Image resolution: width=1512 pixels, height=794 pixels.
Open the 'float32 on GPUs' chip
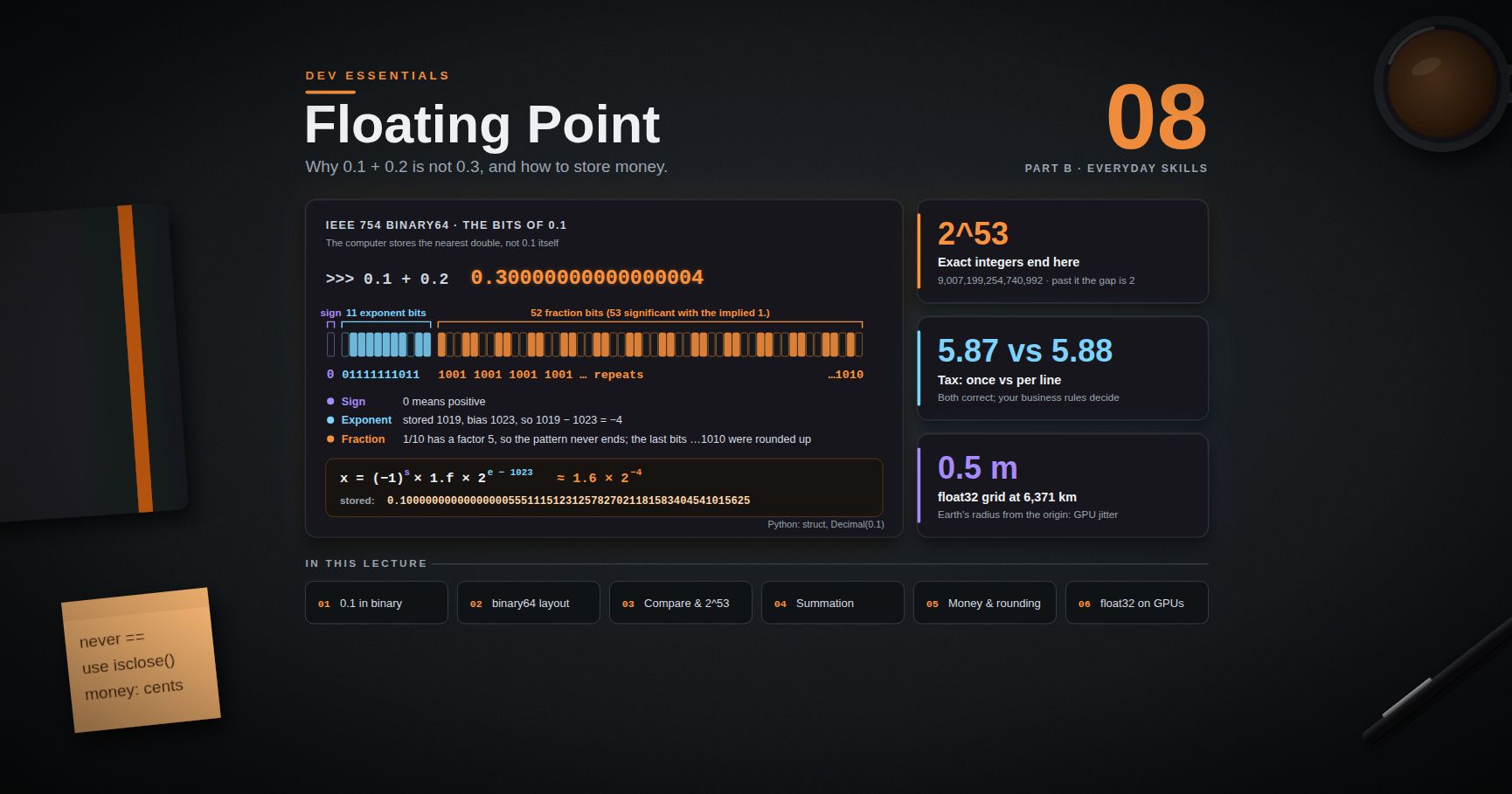(1137, 603)
